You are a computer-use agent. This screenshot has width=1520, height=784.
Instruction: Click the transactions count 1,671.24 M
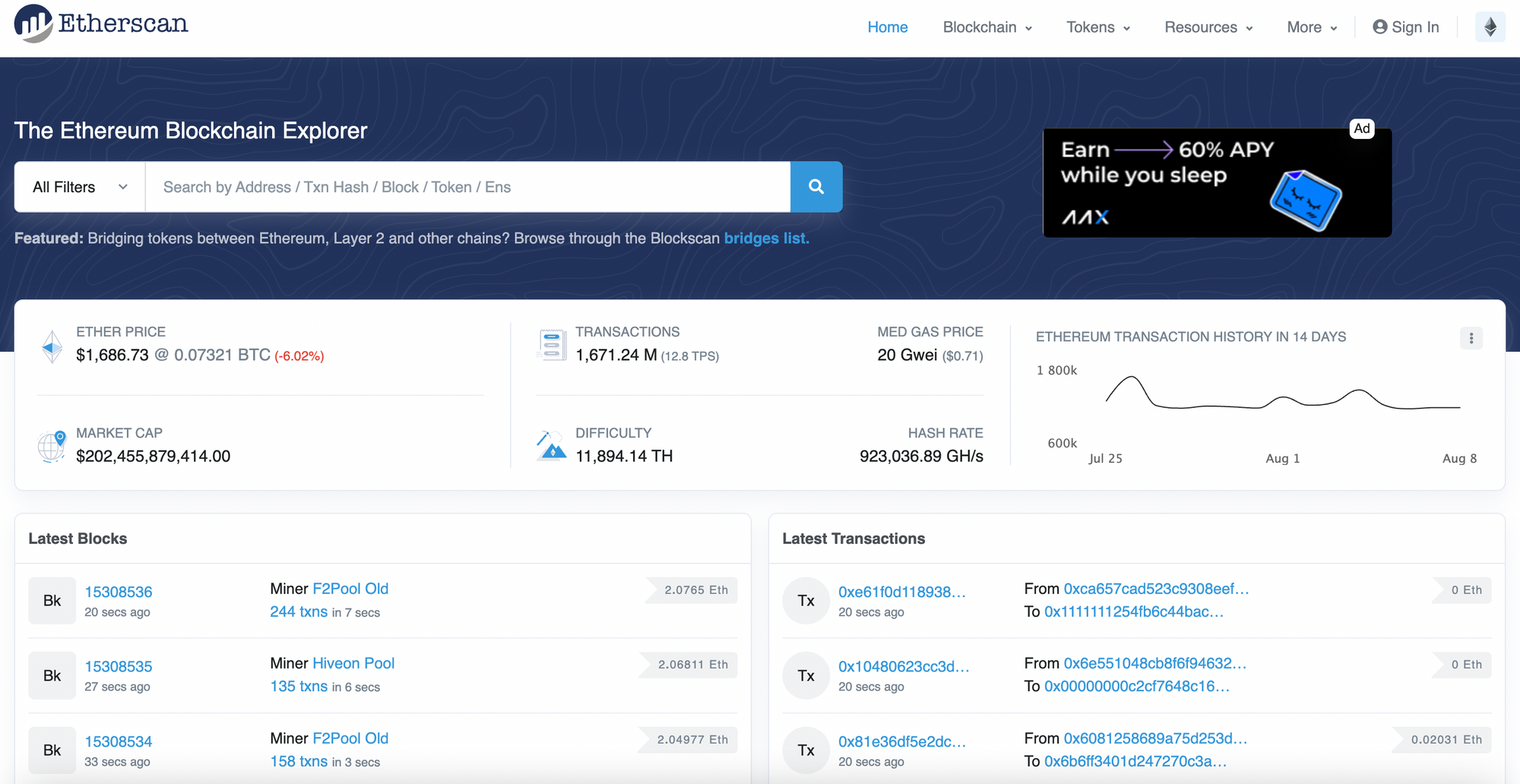tap(616, 355)
